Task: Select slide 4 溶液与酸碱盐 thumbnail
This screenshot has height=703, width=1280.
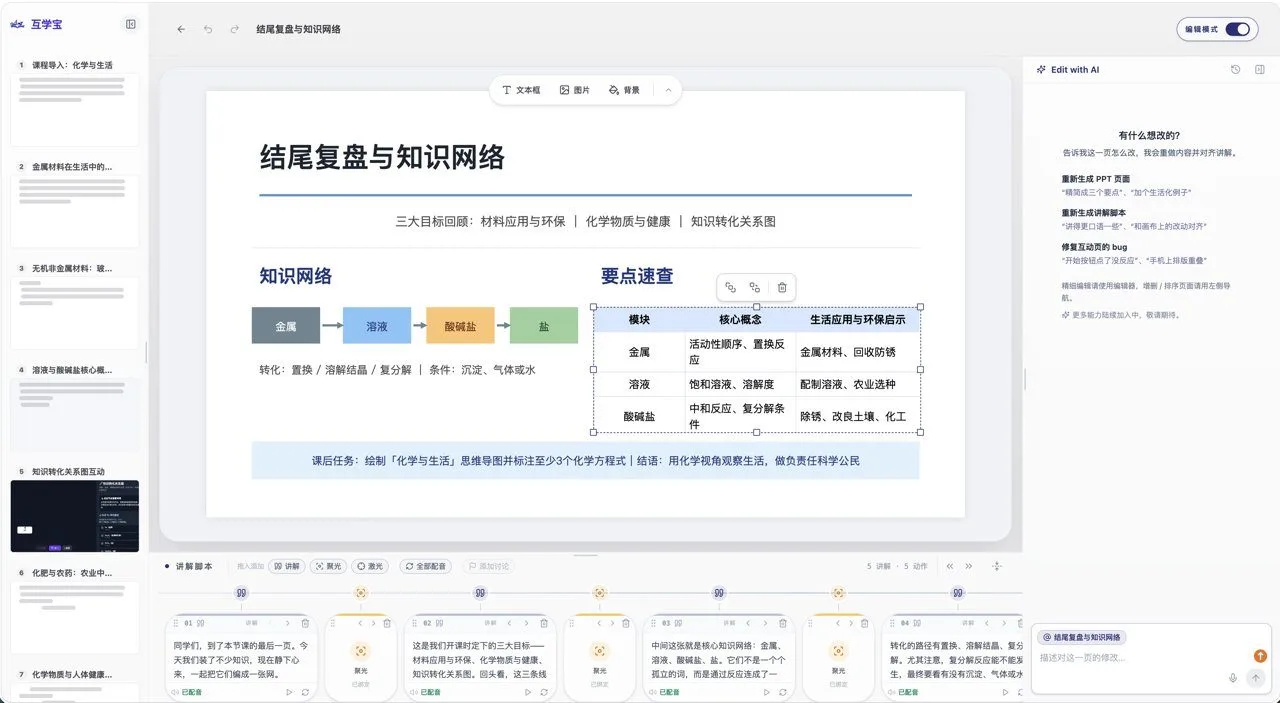Action: point(75,414)
